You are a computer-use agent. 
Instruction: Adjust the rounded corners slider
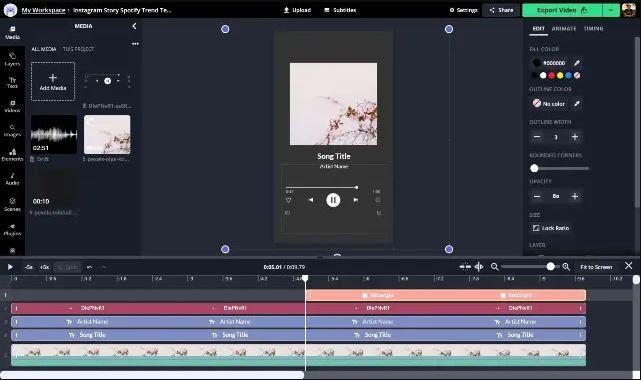tap(559, 168)
